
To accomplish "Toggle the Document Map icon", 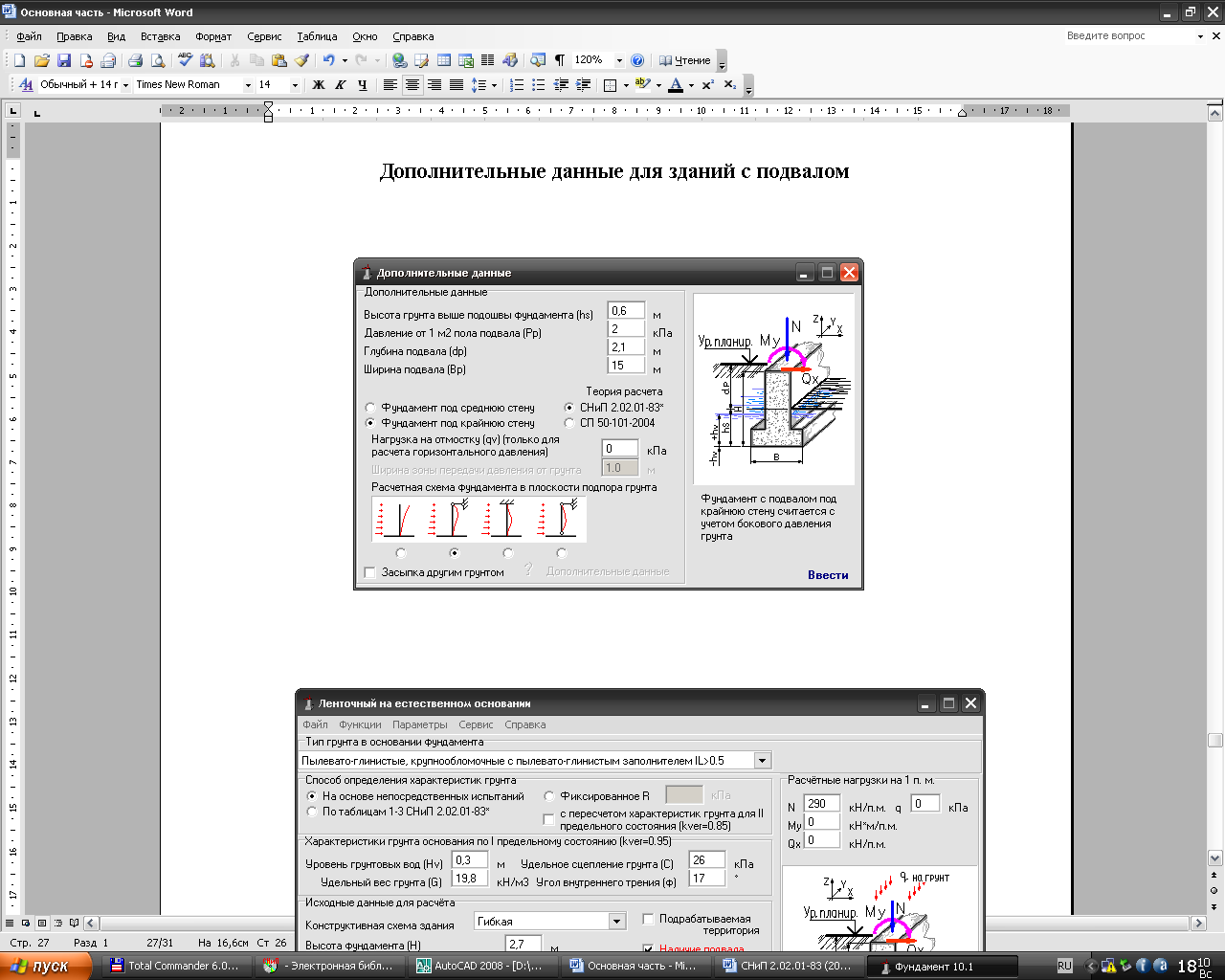I will coord(538,60).
